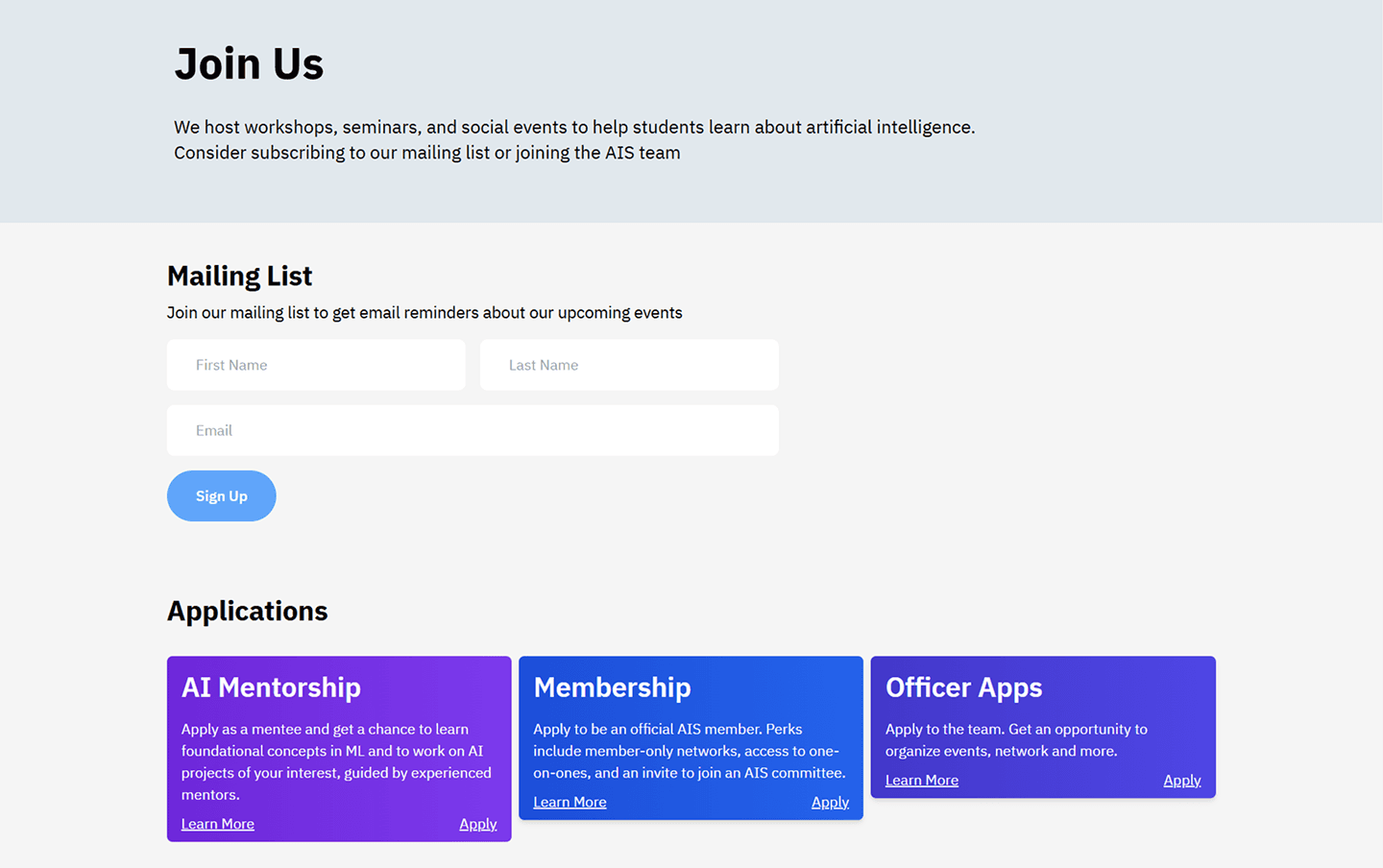Select the Email input field
1383x868 pixels.
(473, 430)
